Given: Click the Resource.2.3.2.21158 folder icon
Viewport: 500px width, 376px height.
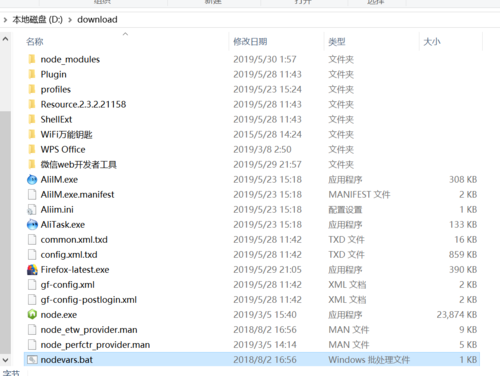Looking at the screenshot, I should [x=32, y=104].
